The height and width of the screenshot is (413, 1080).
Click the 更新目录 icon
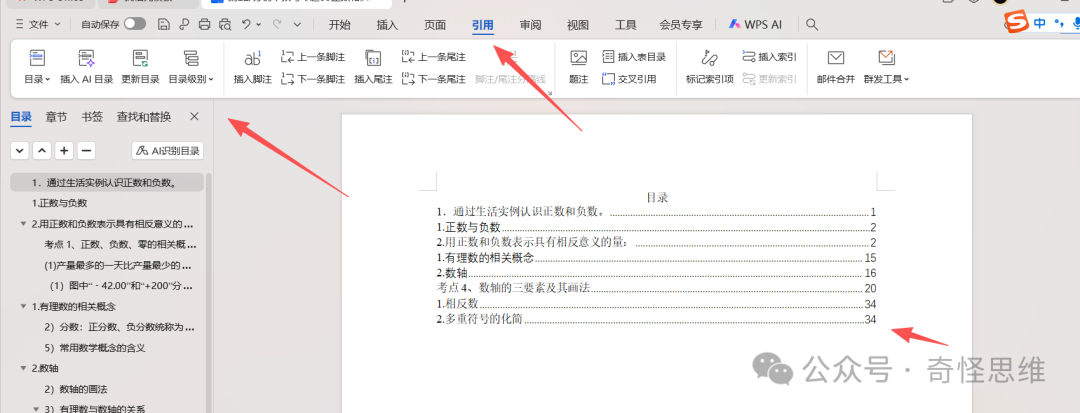141,59
